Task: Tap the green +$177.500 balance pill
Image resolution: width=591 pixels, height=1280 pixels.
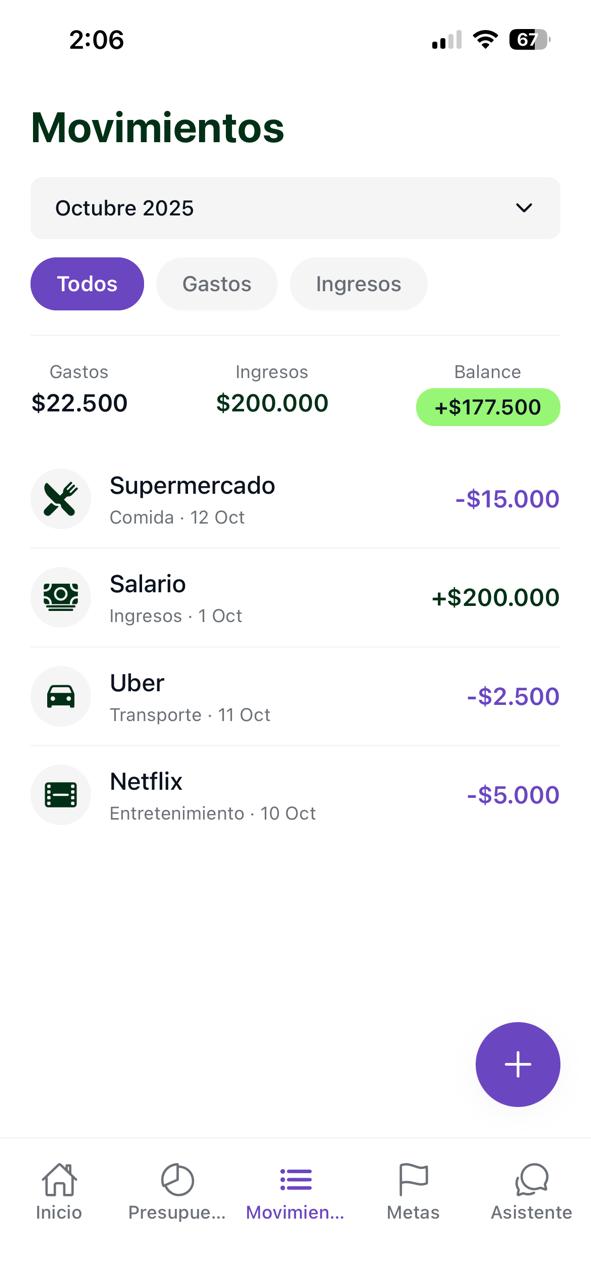Action: coord(487,407)
